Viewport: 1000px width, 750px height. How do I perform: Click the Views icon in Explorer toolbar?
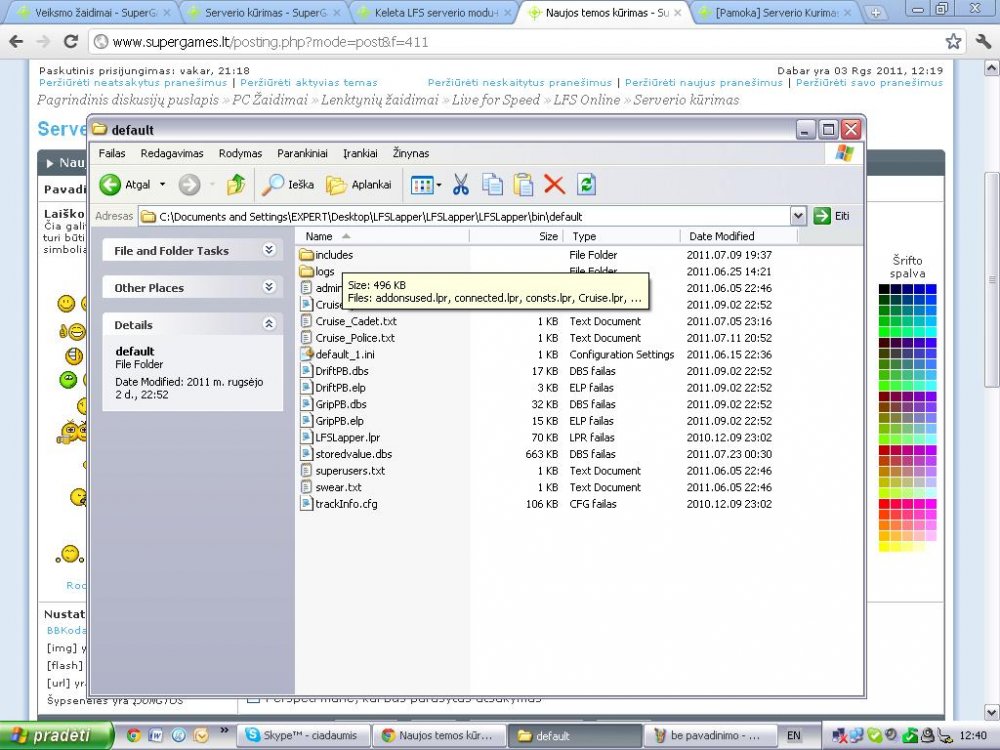(422, 185)
